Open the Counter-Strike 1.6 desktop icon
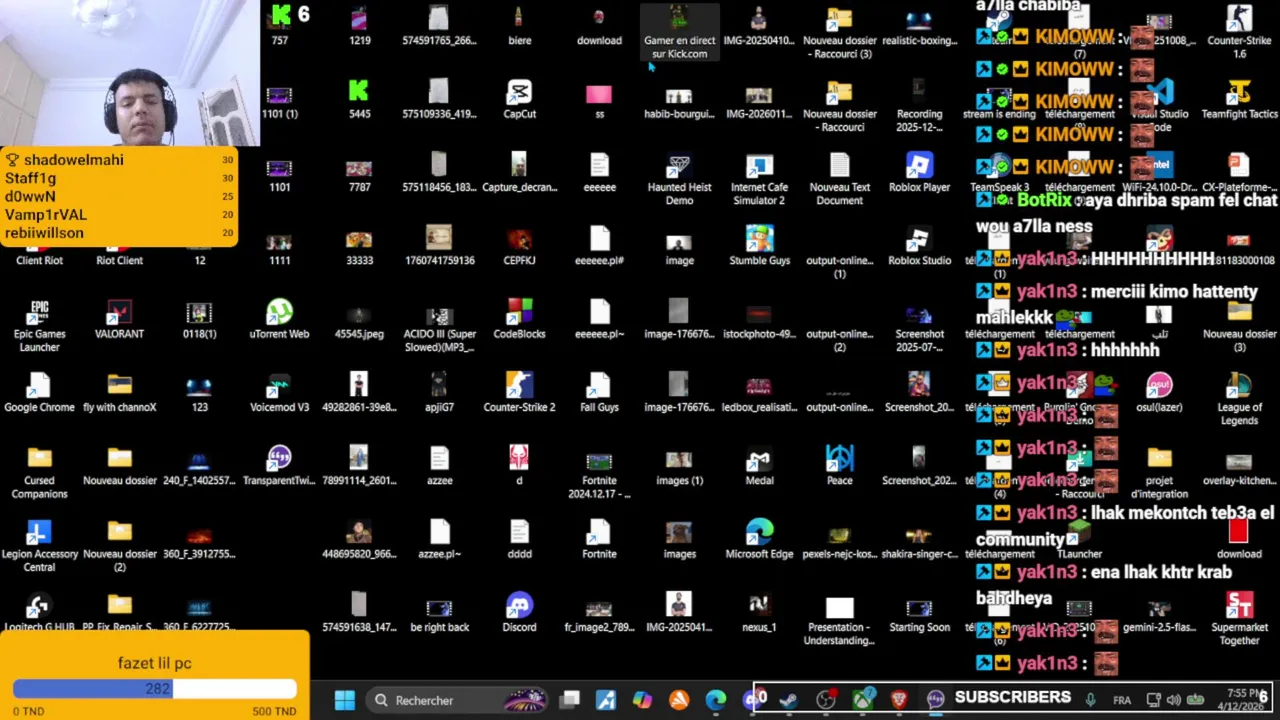Screen dimensions: 1280x720 [x=1239, y=32]
